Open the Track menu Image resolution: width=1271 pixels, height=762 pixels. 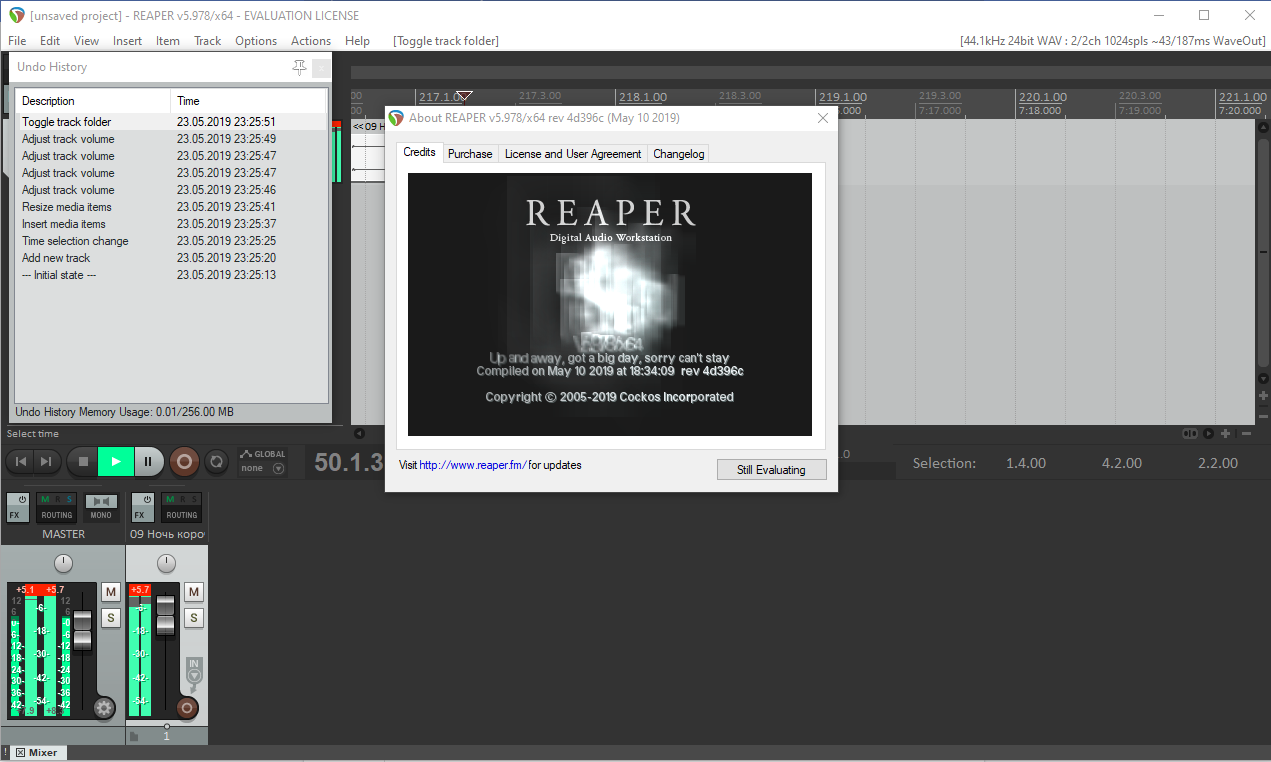tap(208, 41)
